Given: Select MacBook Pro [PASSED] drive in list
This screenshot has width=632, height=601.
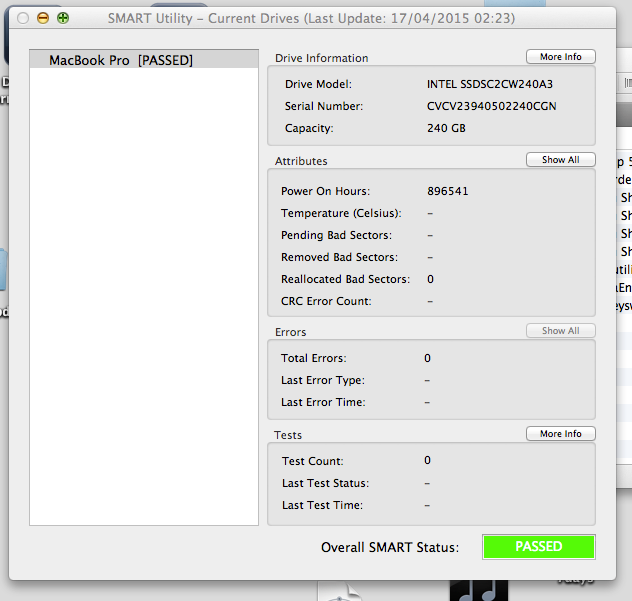Looking at the screenshot, I should [144, 60].
